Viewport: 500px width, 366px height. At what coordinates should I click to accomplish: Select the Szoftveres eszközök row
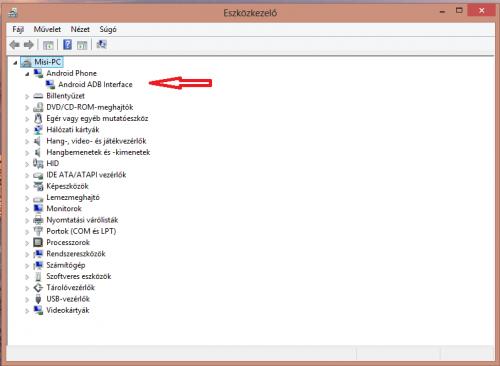click(79, 277)
